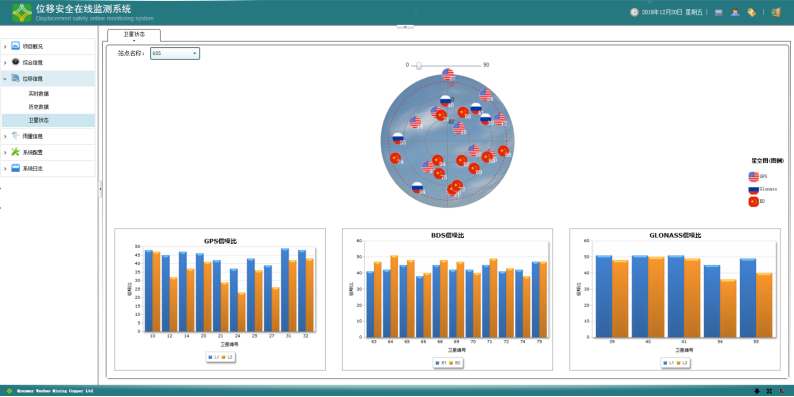The height and width of the screenshot is (397, 794).
Task: Click 卫星状态 item in the sidebar
Action: pos(38,121)
